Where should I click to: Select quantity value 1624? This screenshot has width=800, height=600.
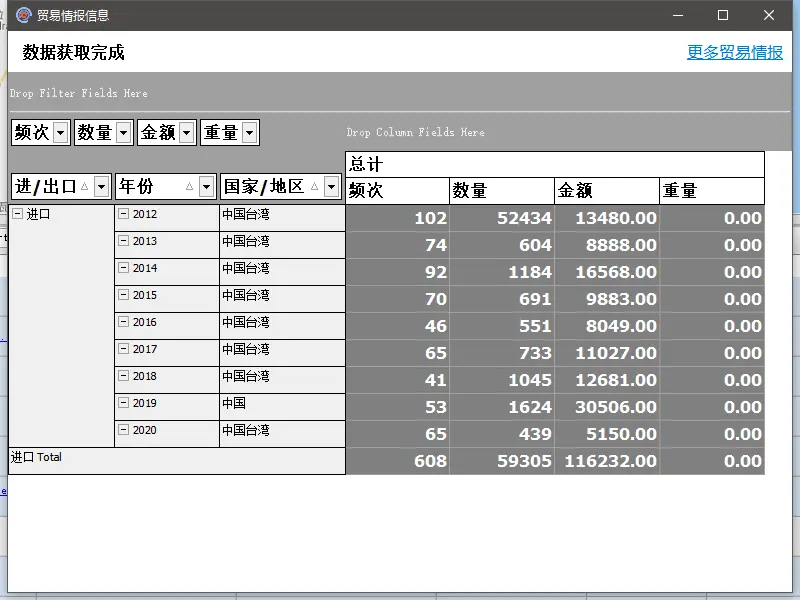[x=502, y=408]
